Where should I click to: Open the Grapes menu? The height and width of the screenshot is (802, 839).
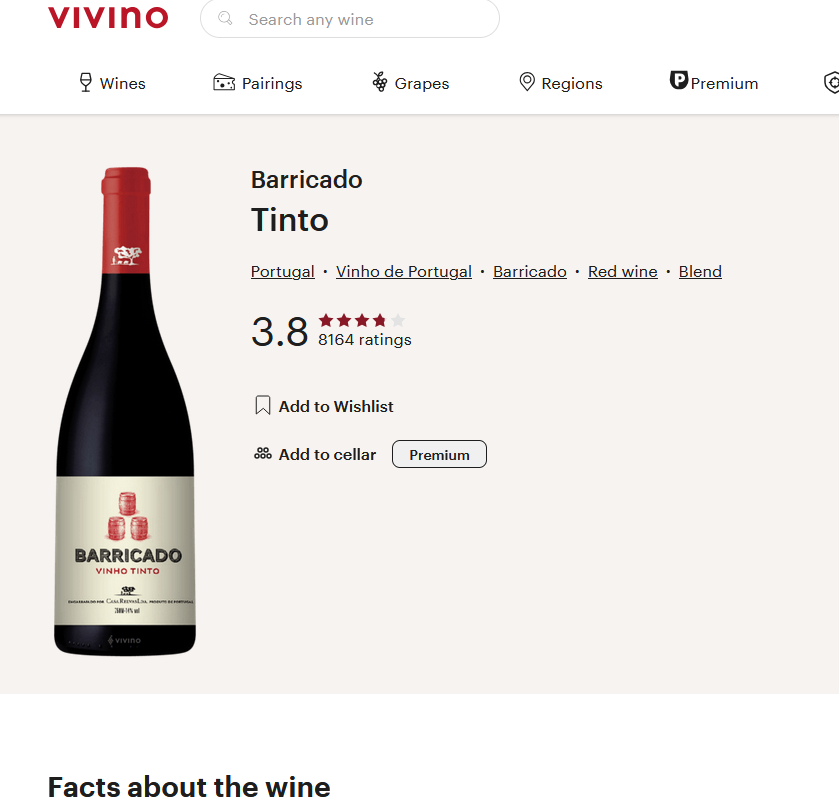point(421,84)
